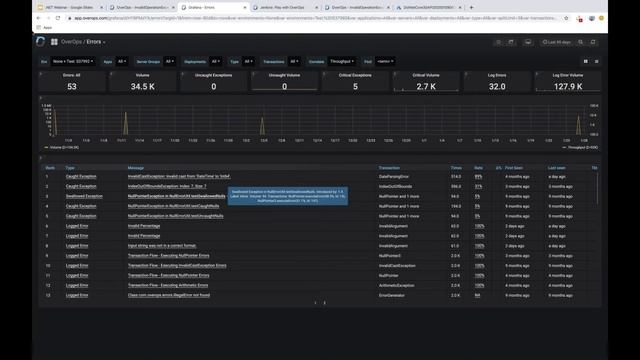Sort the table by the Type column header

[70, 168]
